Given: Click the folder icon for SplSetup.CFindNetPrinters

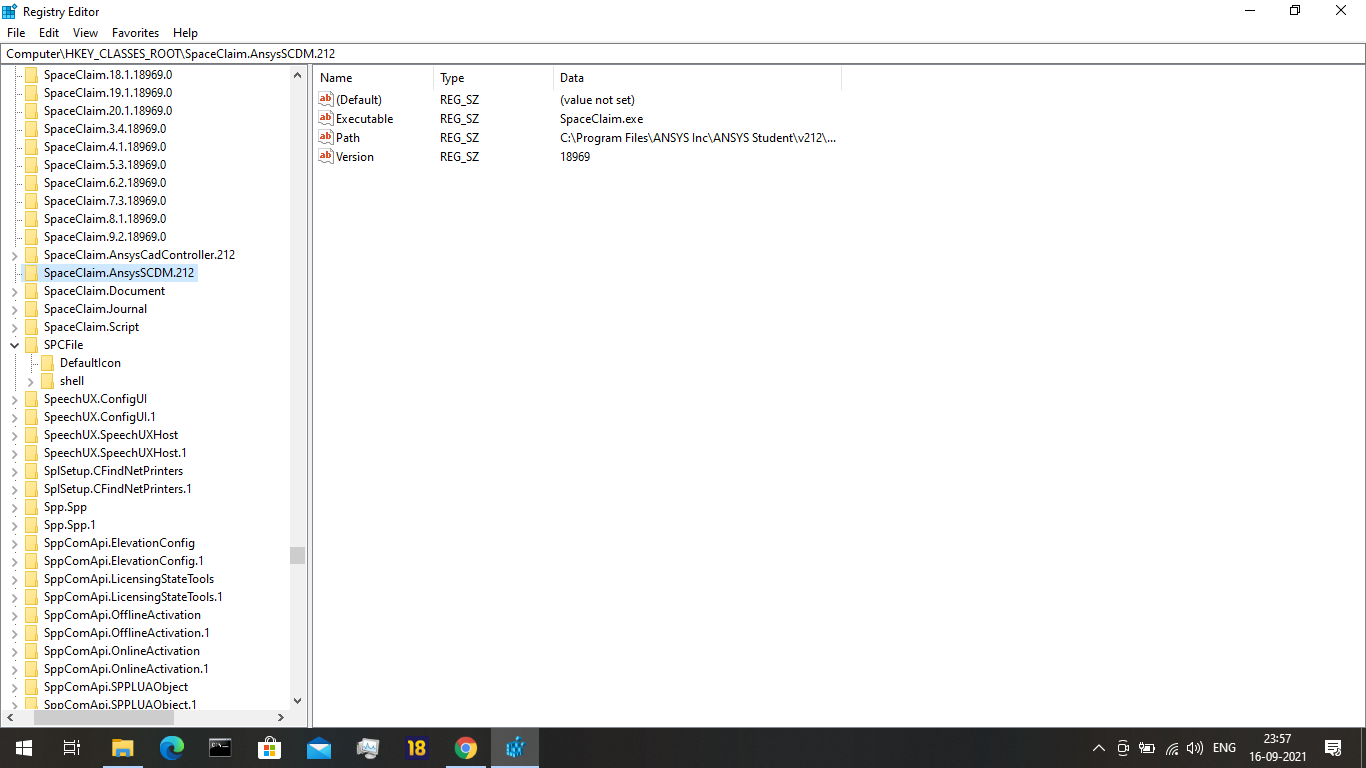Looking at the screenshot, I should (31, 471).
